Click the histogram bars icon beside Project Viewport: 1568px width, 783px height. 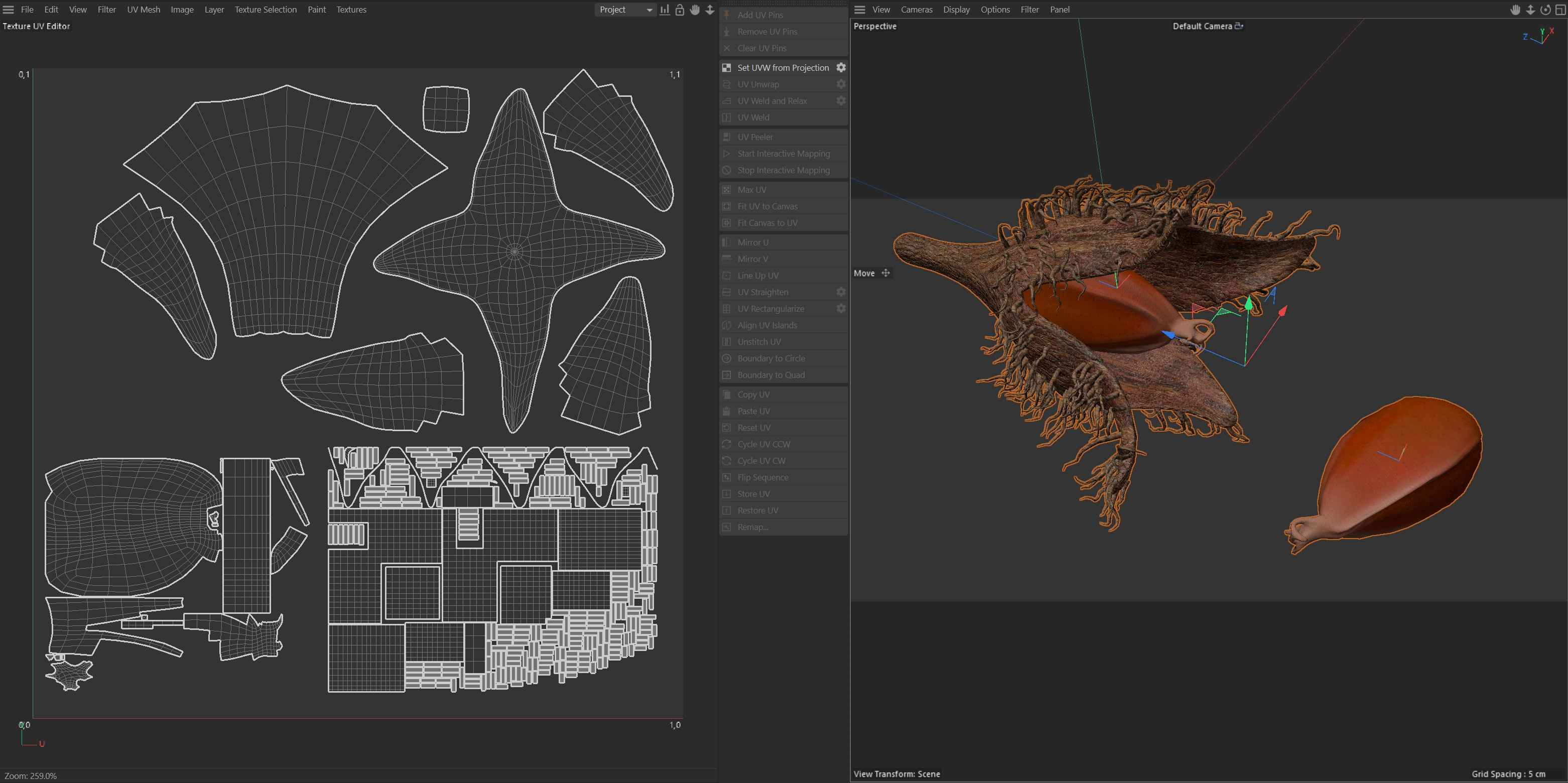[x=665, y=10]
